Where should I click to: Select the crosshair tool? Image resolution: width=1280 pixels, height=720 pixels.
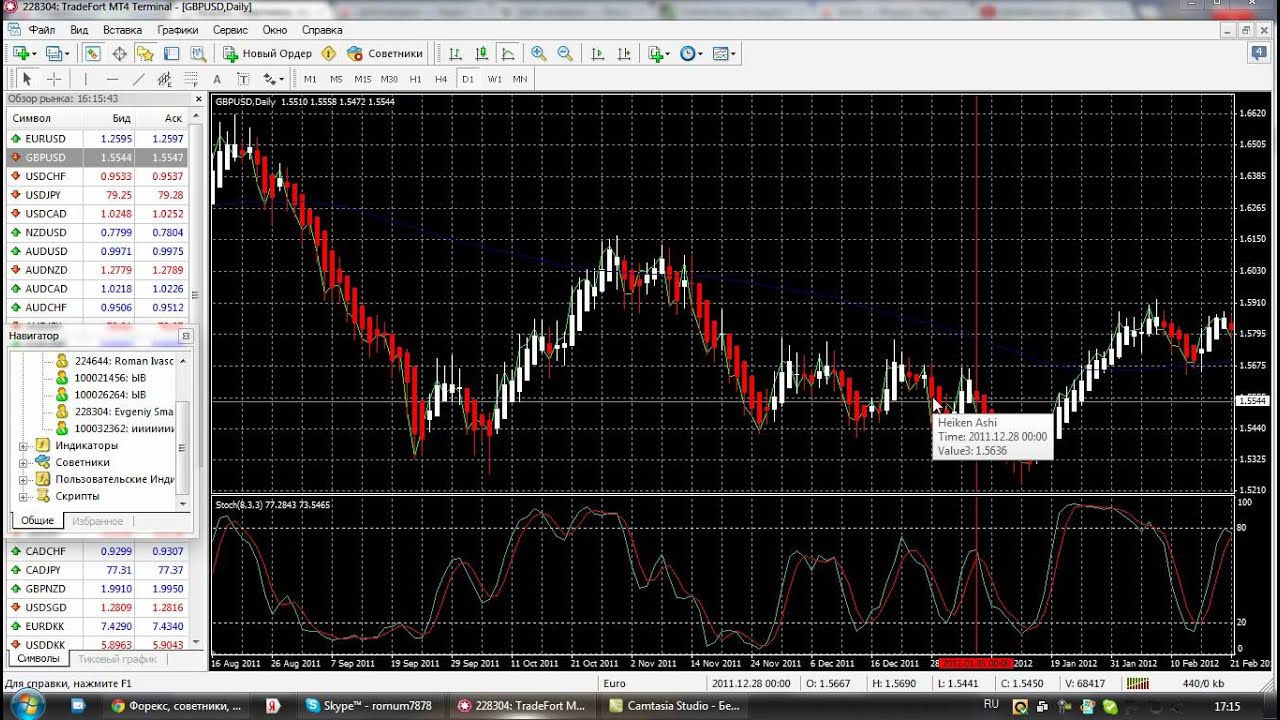54,79
